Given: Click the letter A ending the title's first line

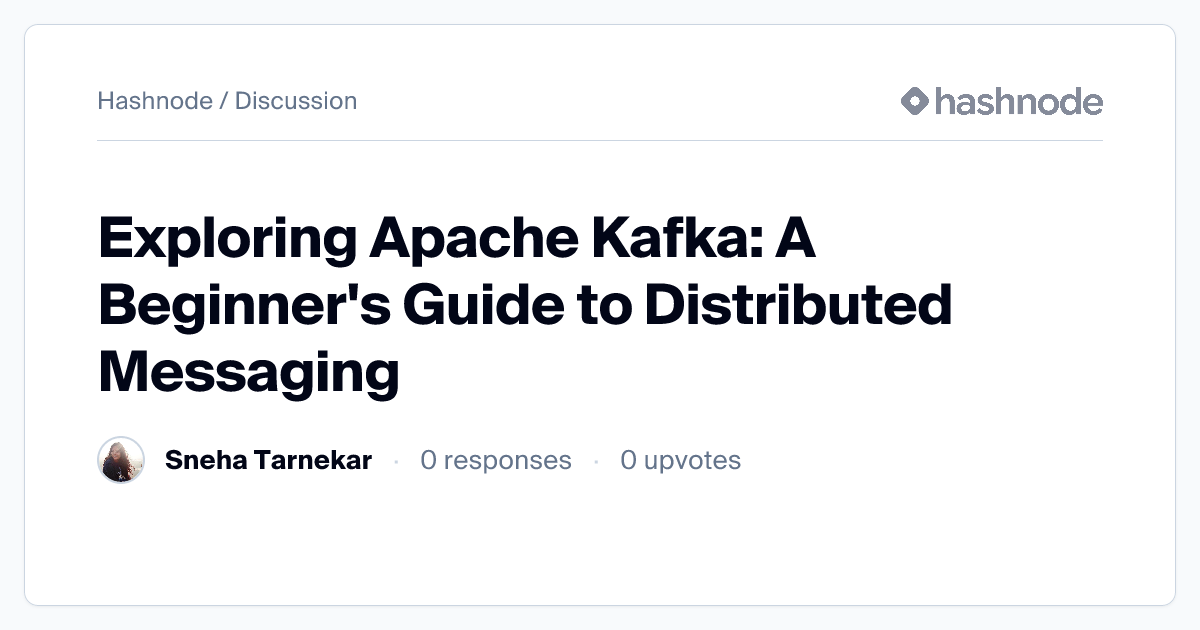Looking at the screenshot, I should 796,242.
